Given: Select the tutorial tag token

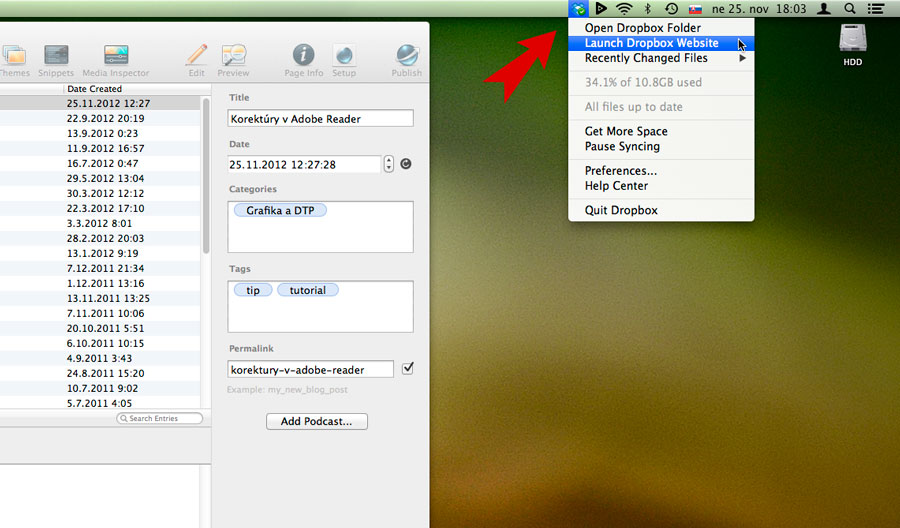Looking at the screenshot, I should [308, 290].
